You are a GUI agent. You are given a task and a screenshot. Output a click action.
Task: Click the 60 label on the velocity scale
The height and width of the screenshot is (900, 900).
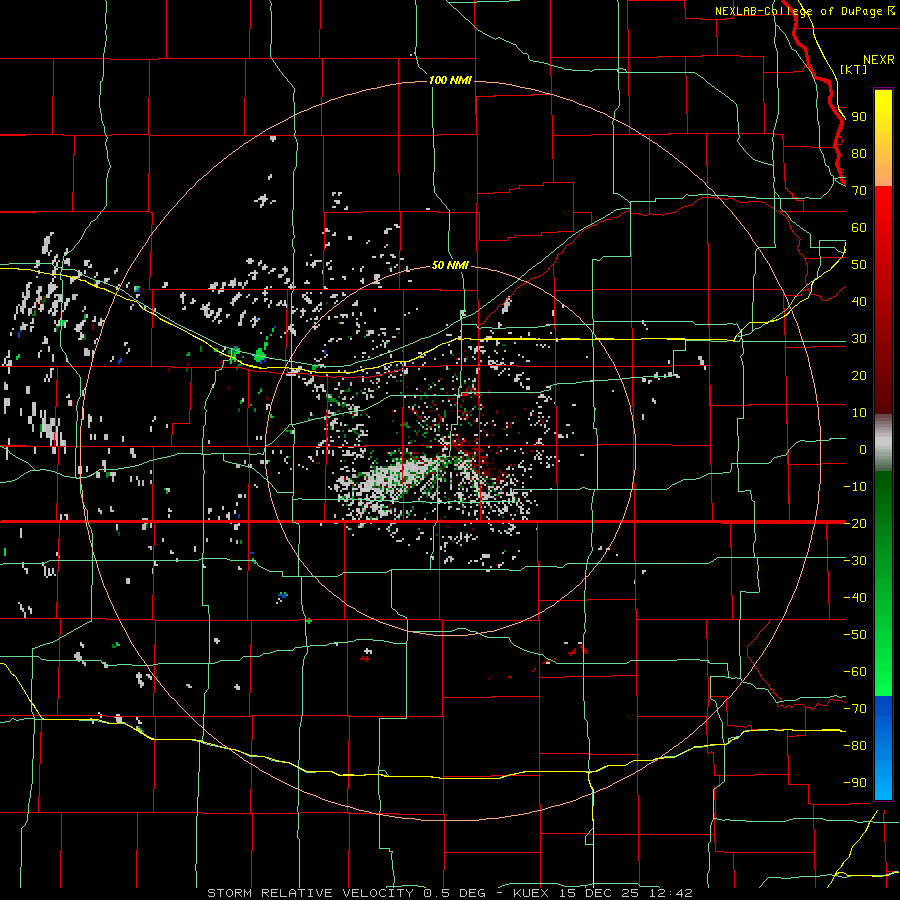click(859, 228)
